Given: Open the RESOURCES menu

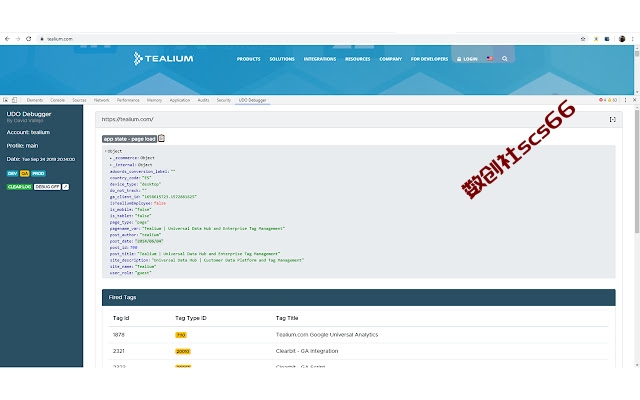Looking at the screenshot, I should point(358,59).
